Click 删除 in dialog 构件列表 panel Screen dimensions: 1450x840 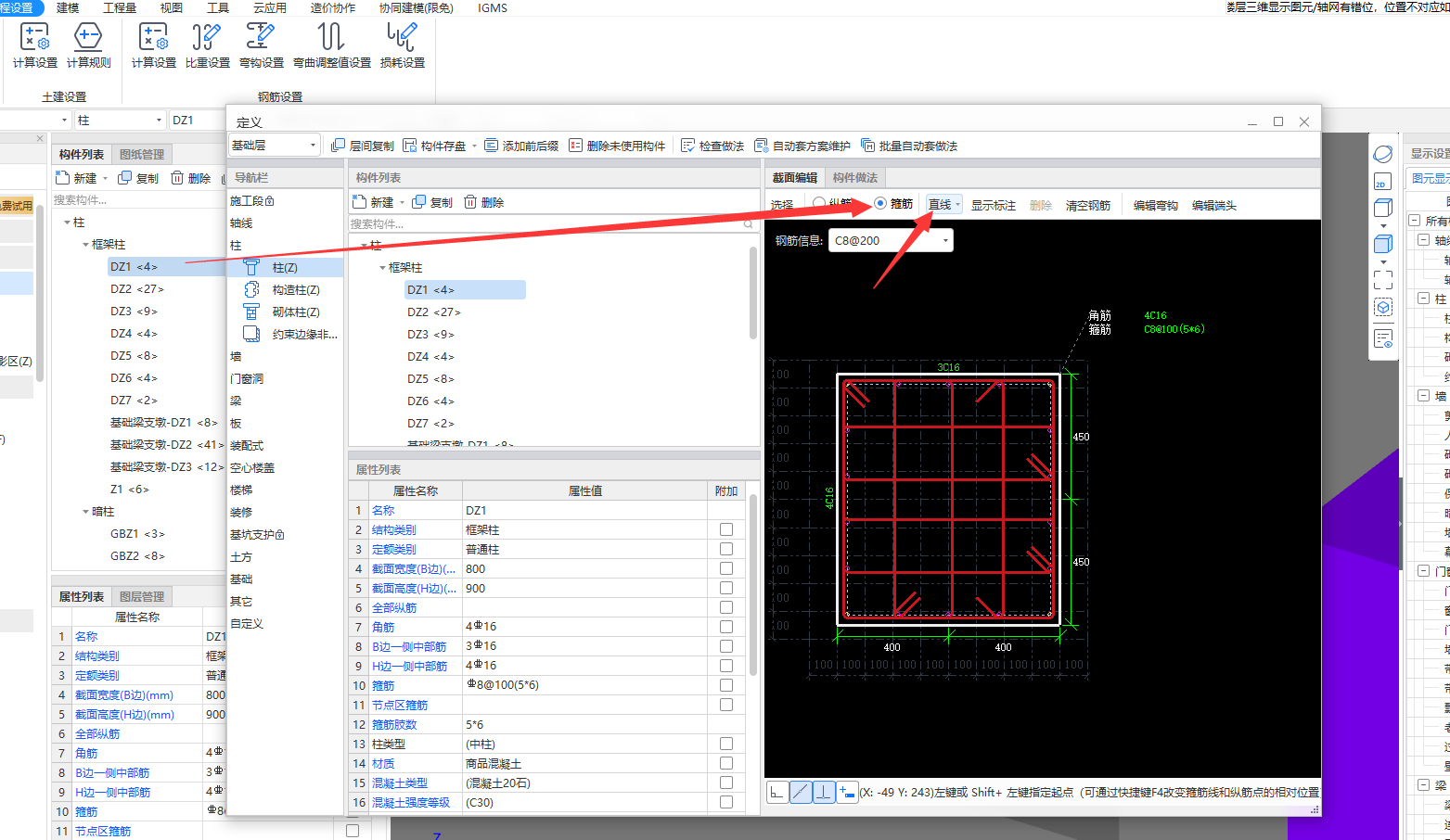[484, 202]
